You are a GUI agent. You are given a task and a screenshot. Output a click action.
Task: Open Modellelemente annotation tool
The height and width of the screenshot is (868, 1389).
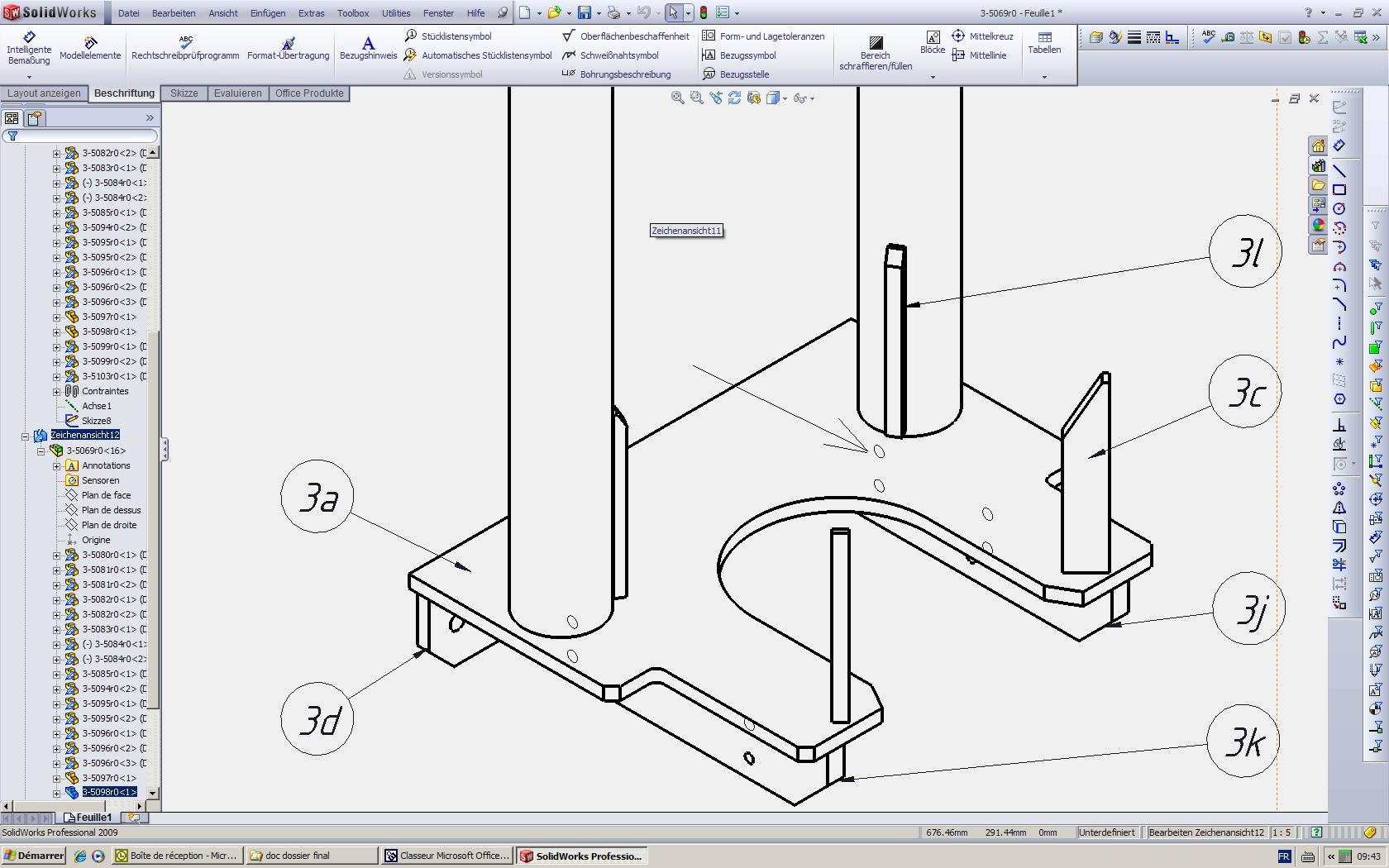tap(90, 48)
